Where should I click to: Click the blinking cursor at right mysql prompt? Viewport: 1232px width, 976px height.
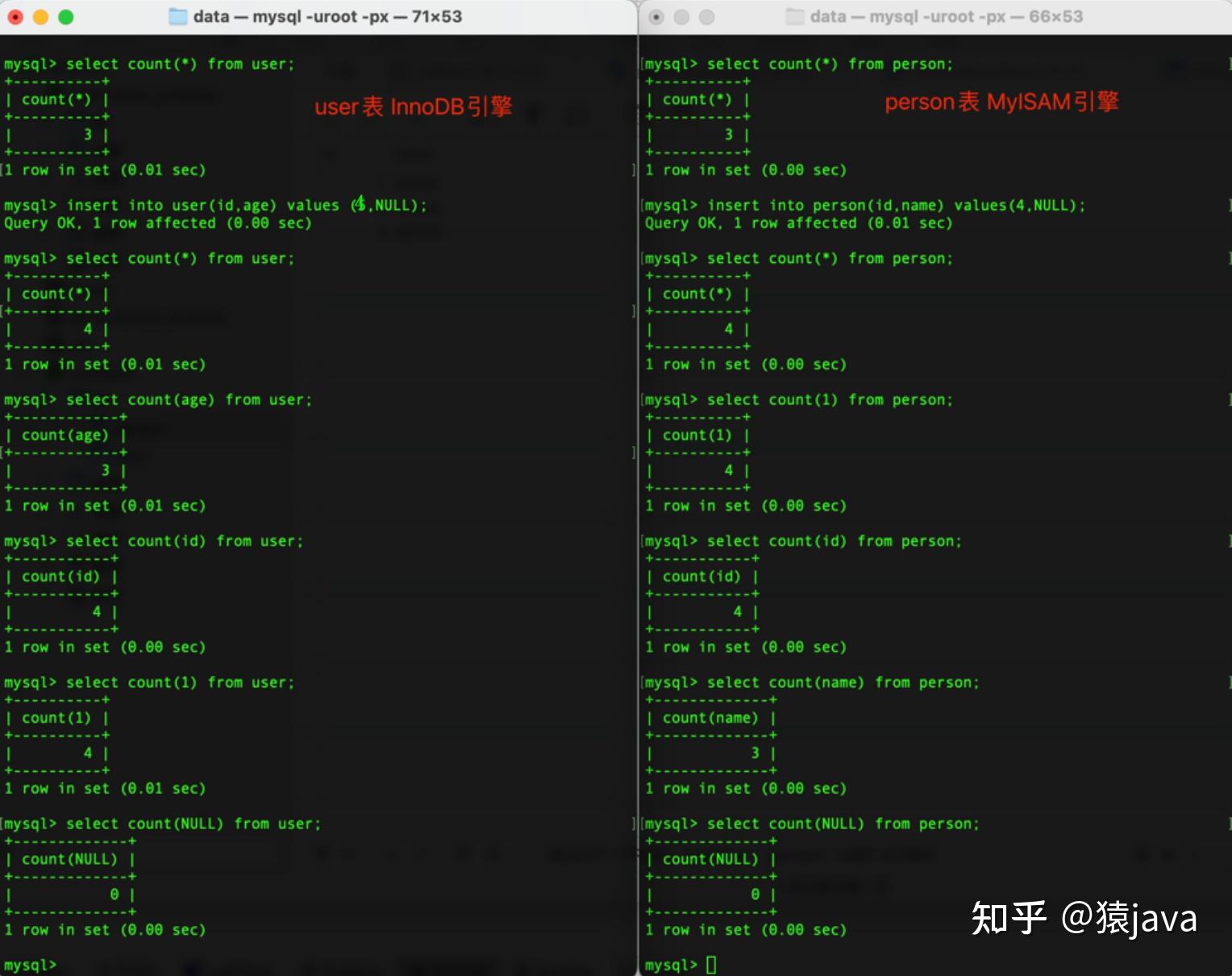pos(713,964)
